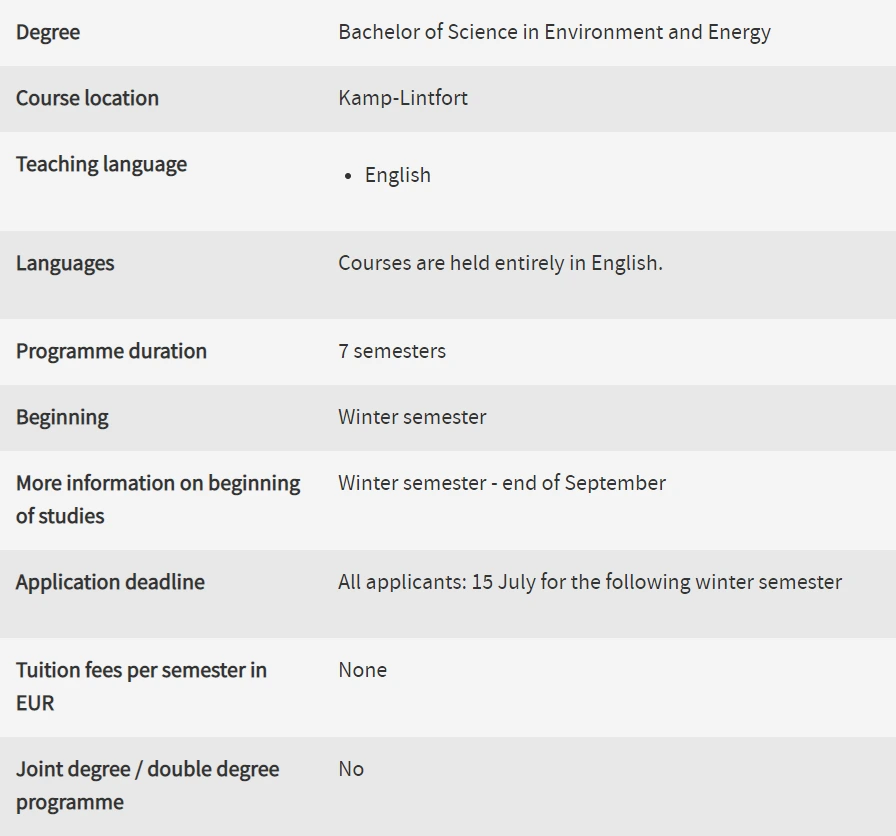Click the Application deadline label
The width and height of the screenshot is (896, 836).
click(x=110, y=582)
